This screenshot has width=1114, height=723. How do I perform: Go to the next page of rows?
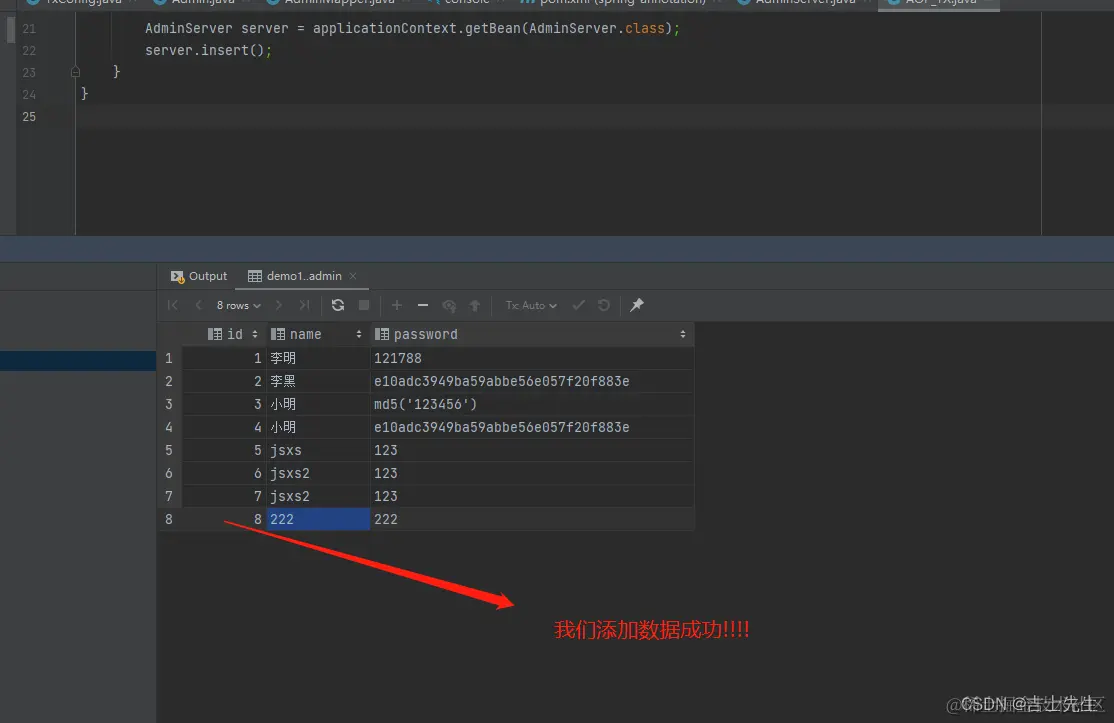coord(278,305)
